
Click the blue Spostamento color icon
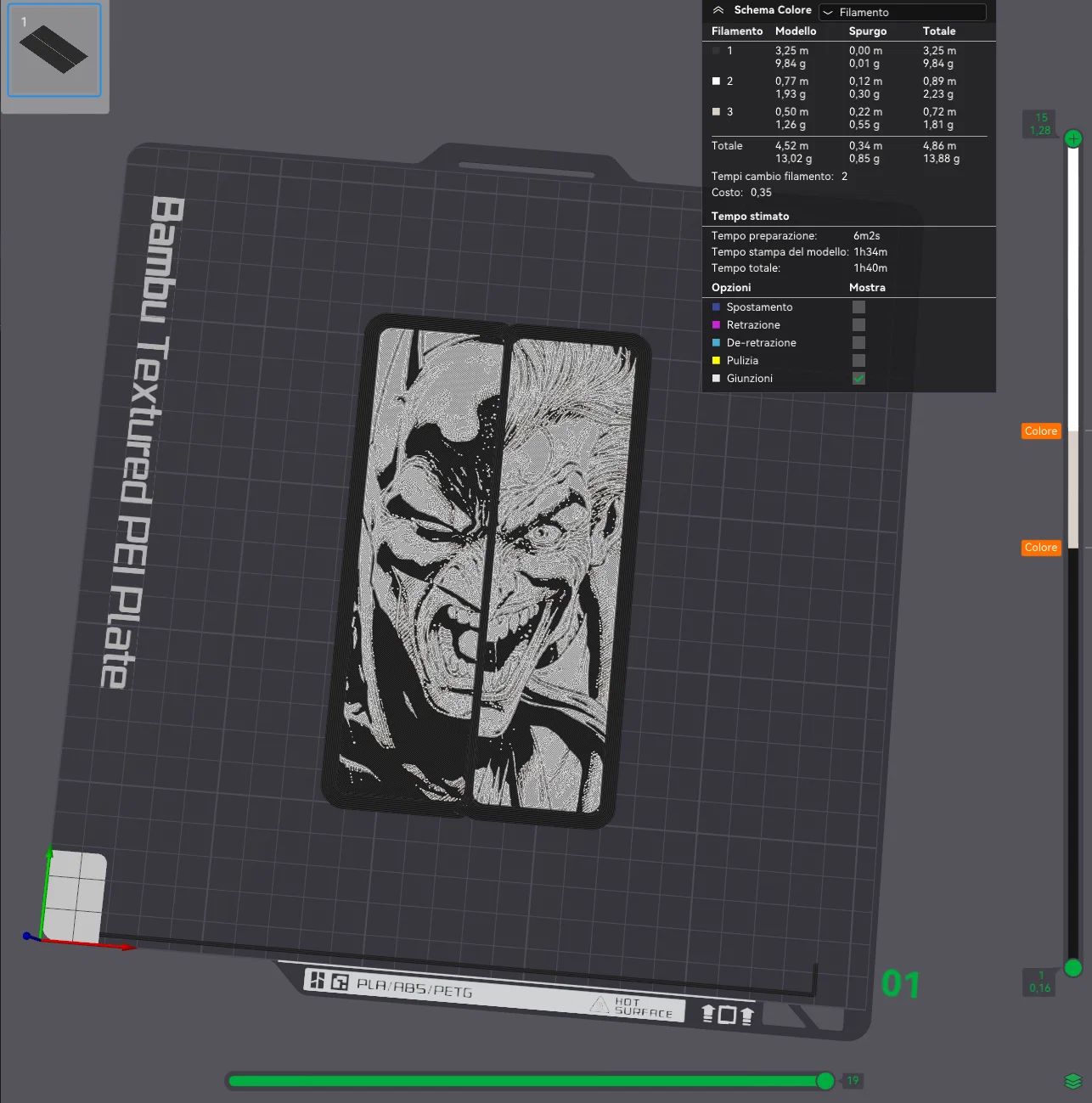[x=716, y=307]
